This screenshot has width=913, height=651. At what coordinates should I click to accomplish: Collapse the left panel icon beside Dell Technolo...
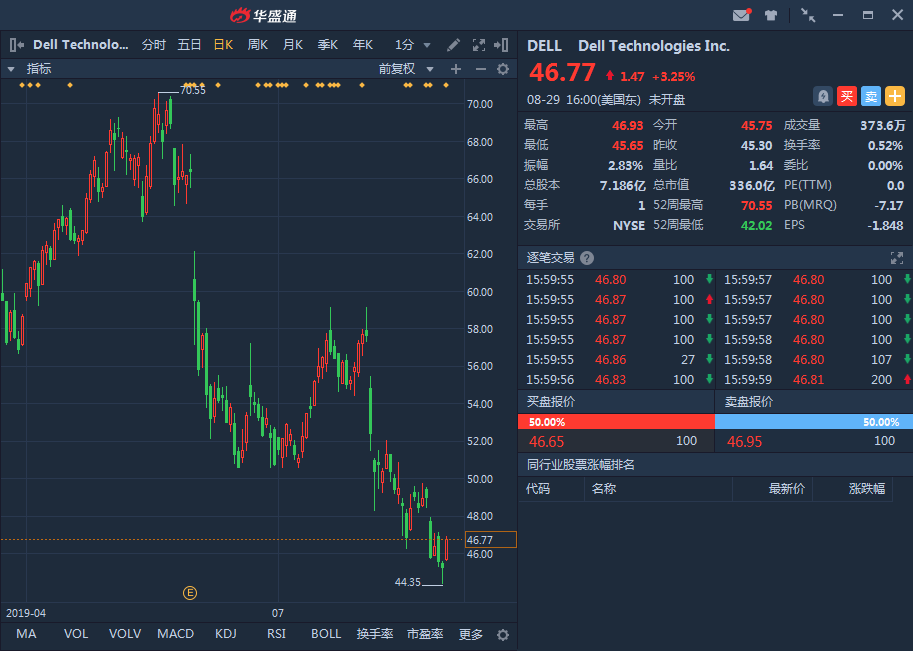coord(17,45)
